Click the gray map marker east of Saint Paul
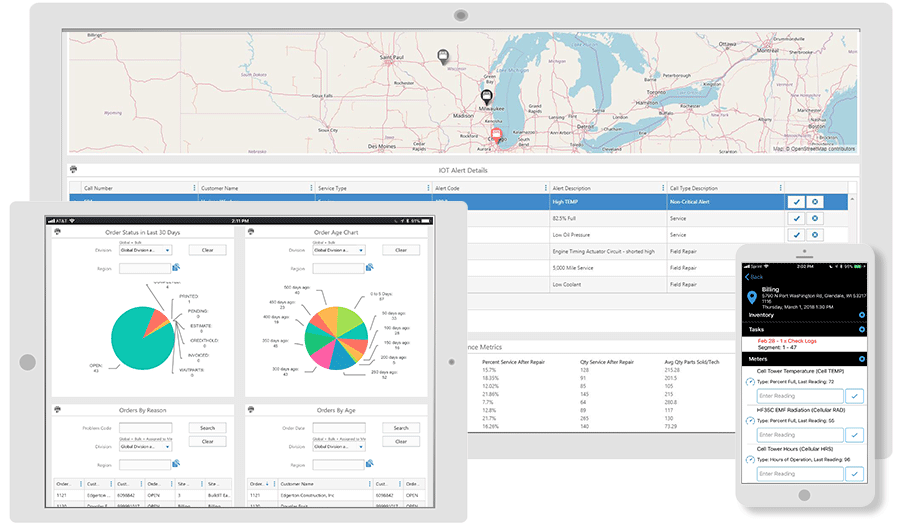 pos(443,57)
